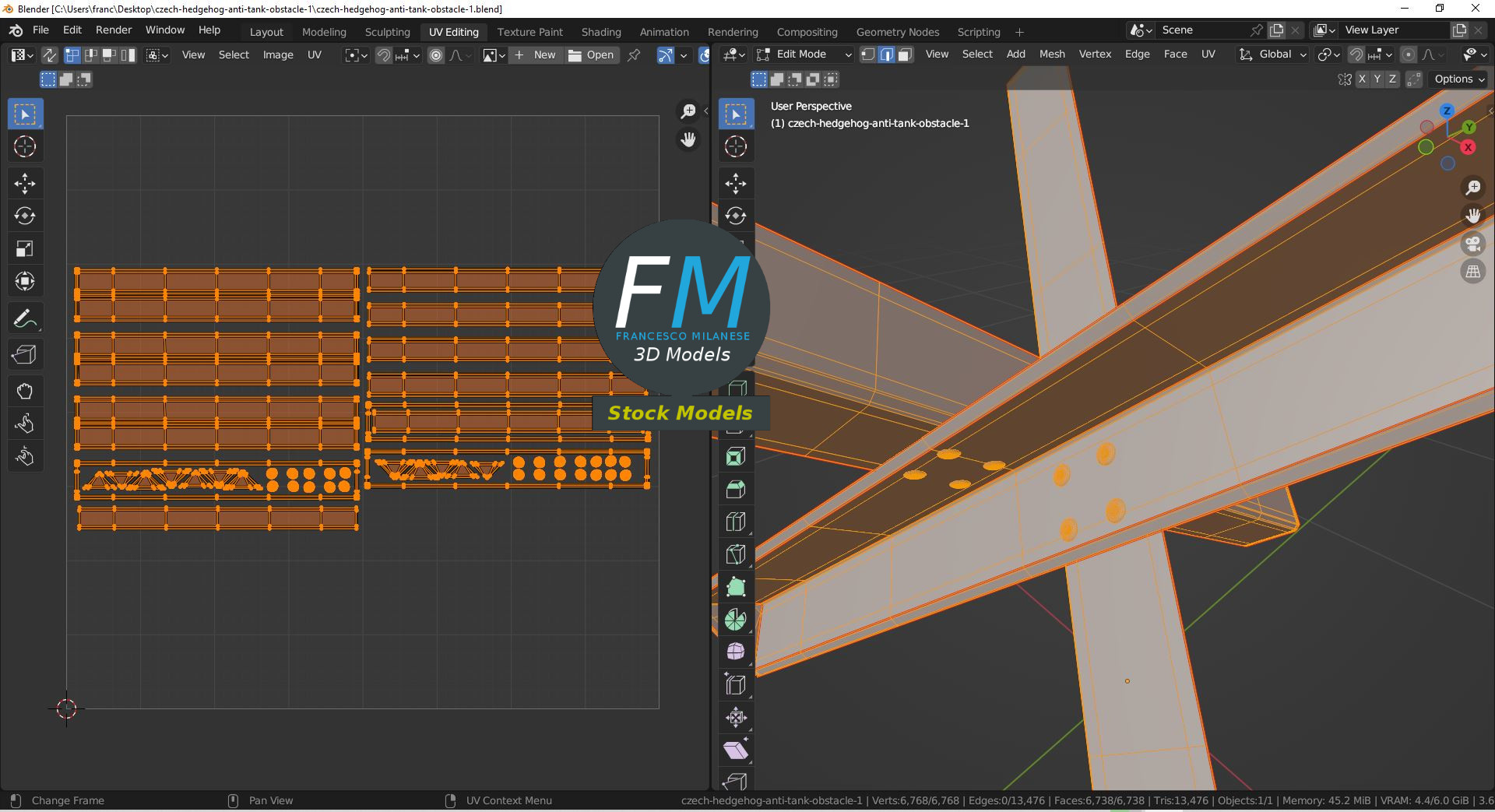This screenshot has width=1495, height=812.
Task: Activate the Shrink/Fatten tool
Action: coord(736,717)
